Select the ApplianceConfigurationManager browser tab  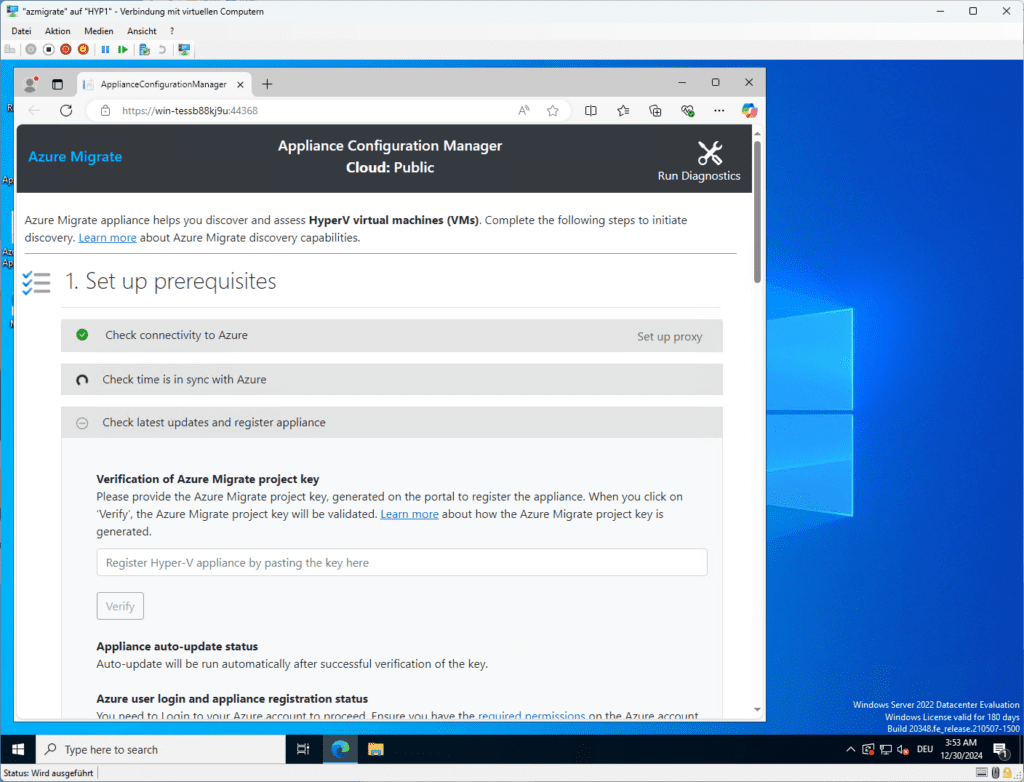click(163, 84)
